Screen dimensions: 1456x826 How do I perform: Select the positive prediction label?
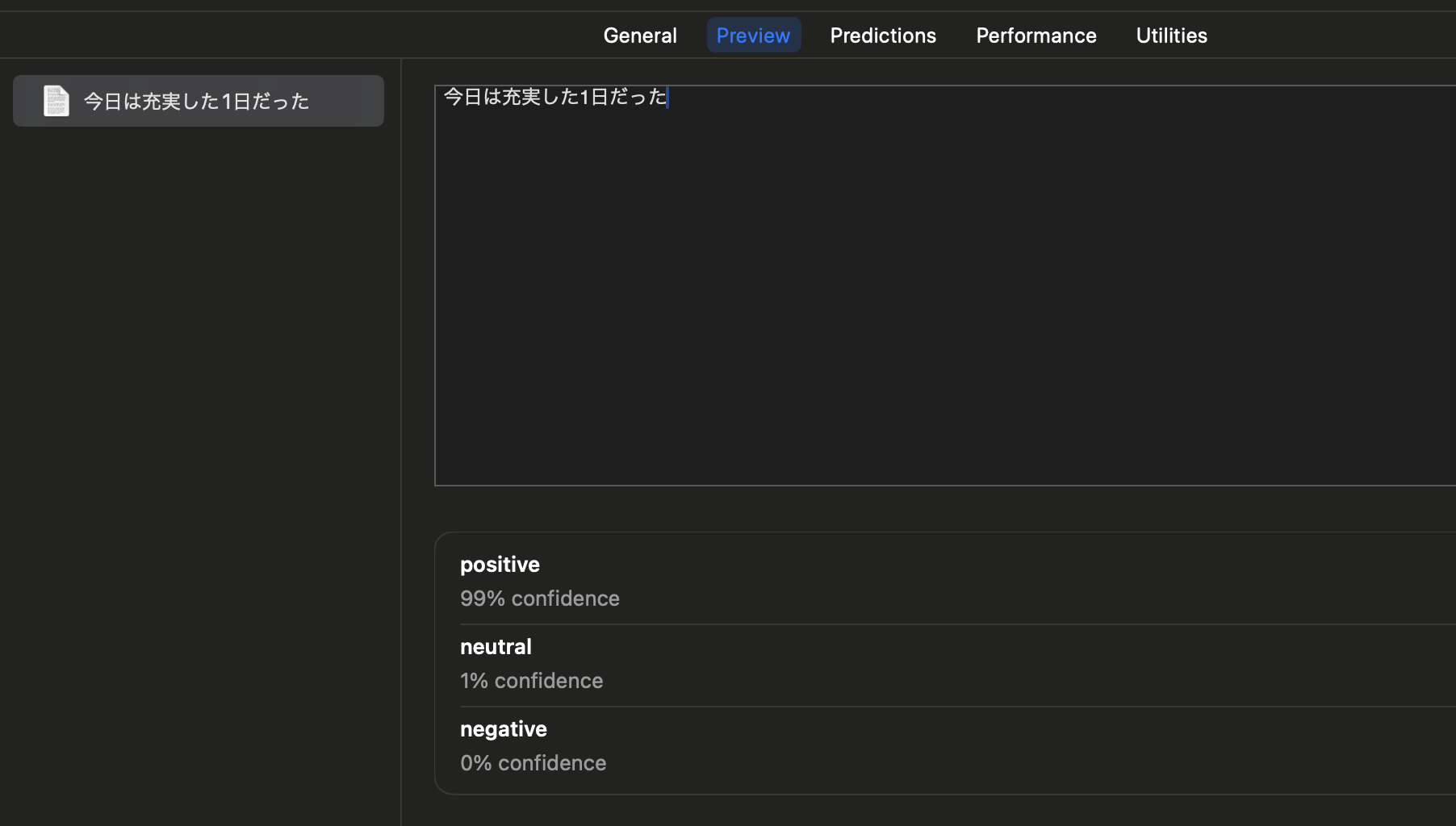500,564
